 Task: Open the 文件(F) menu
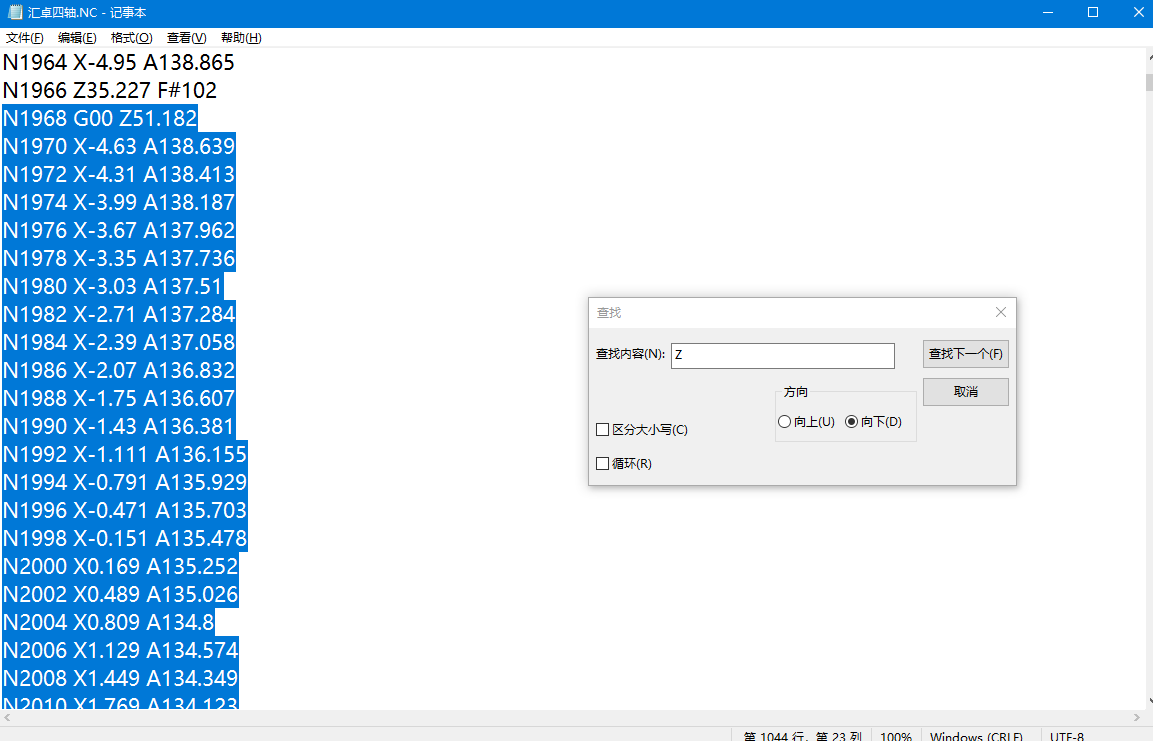point(24,37)
